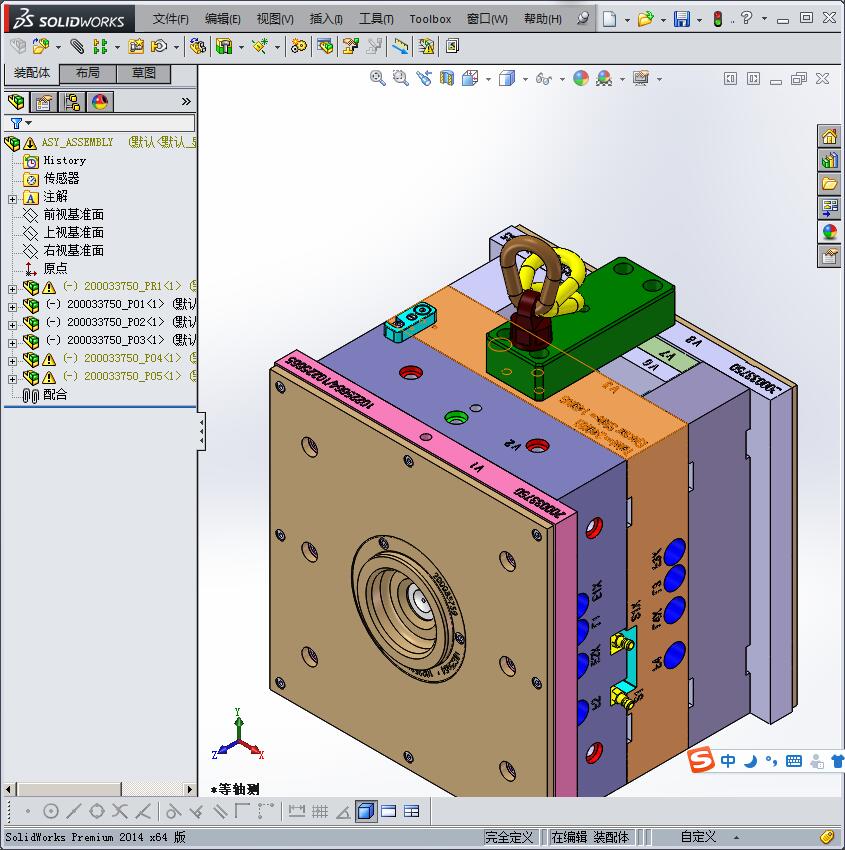Open the Design Library task pane icon
The height and width of the screenshot is (850, 845).
click(829, 160)
